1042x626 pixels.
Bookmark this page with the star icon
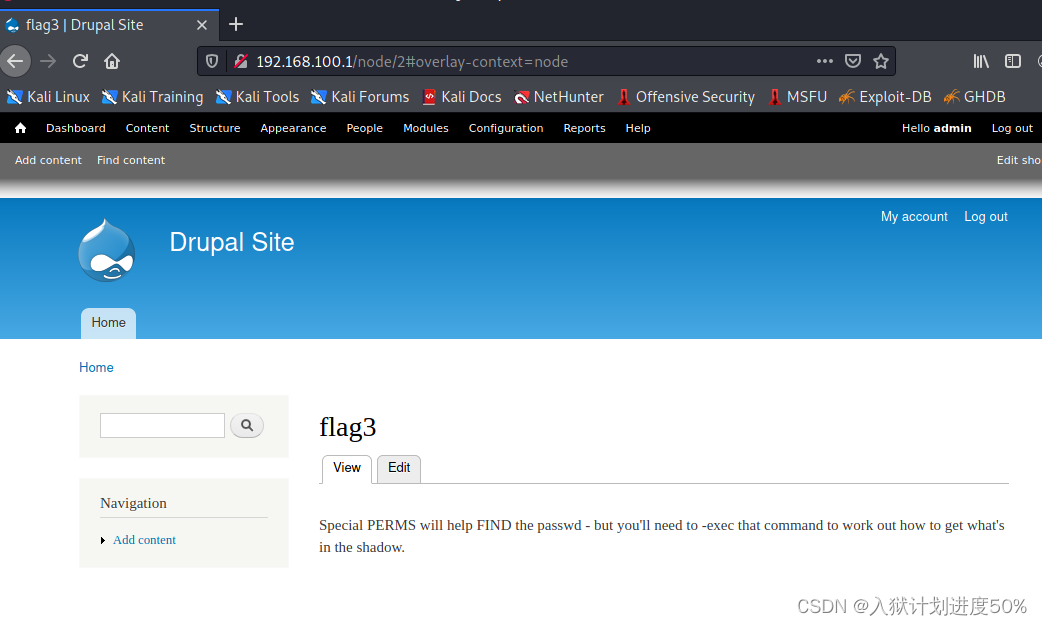coord(881,61)
